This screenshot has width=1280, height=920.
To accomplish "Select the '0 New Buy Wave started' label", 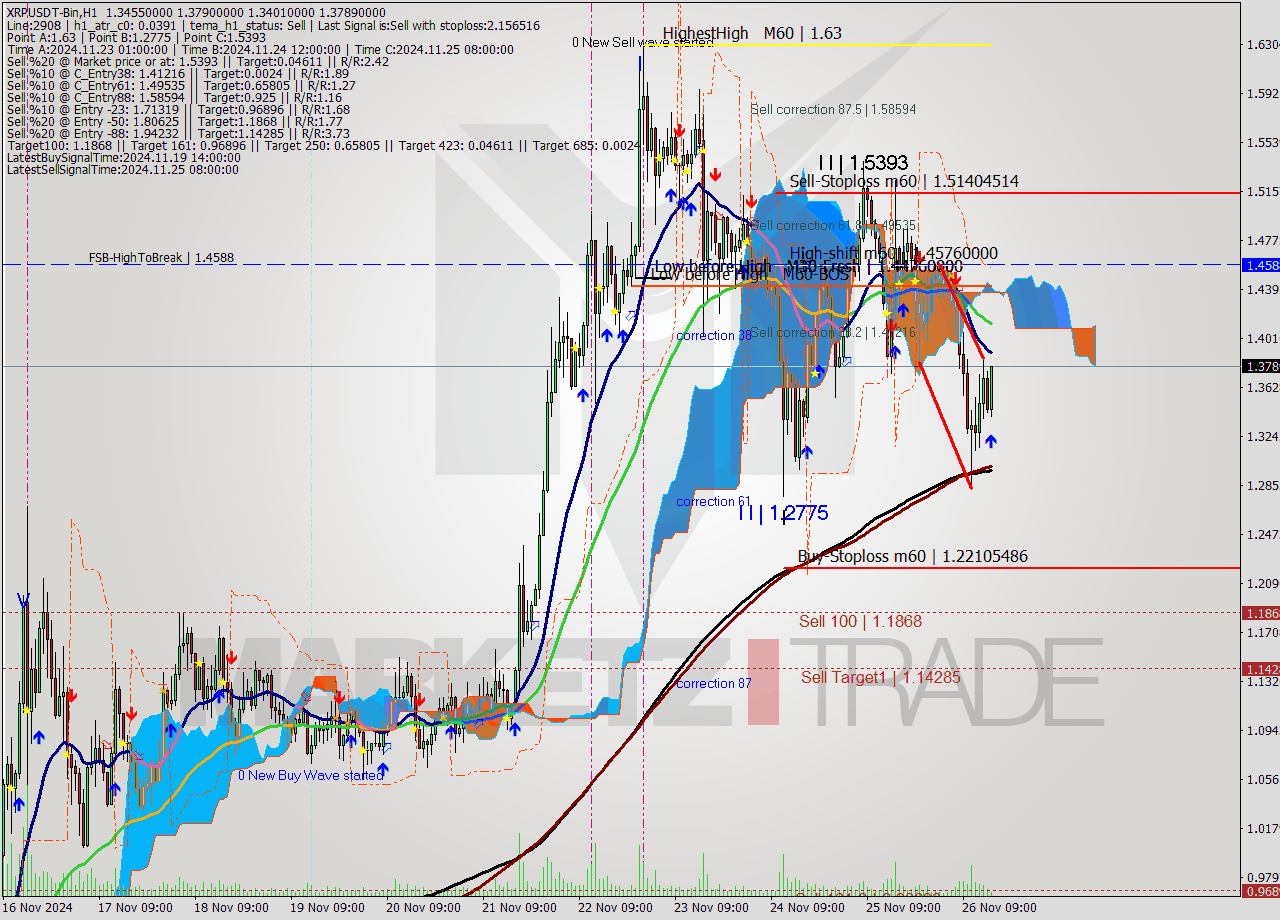I will tap(310, 775).
